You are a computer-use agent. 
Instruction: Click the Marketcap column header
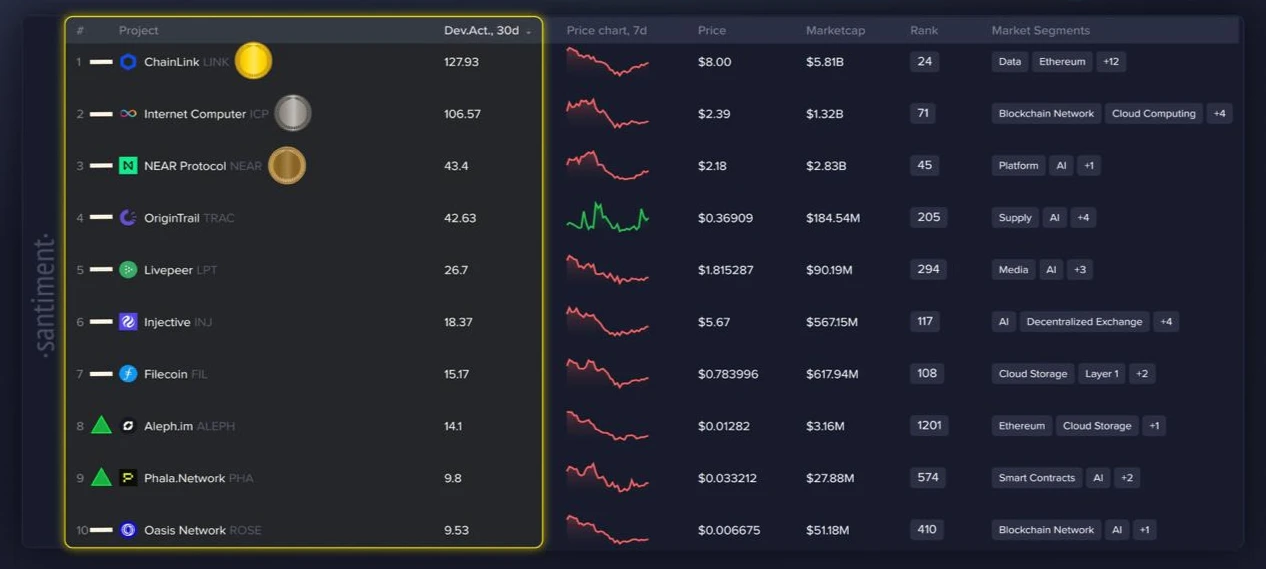click(x=836, y=31)
